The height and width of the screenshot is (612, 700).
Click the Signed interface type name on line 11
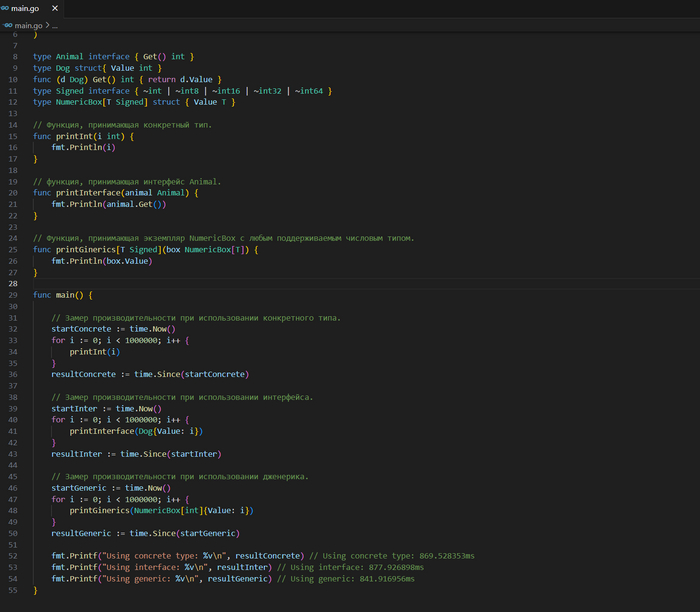click(71, 91)
